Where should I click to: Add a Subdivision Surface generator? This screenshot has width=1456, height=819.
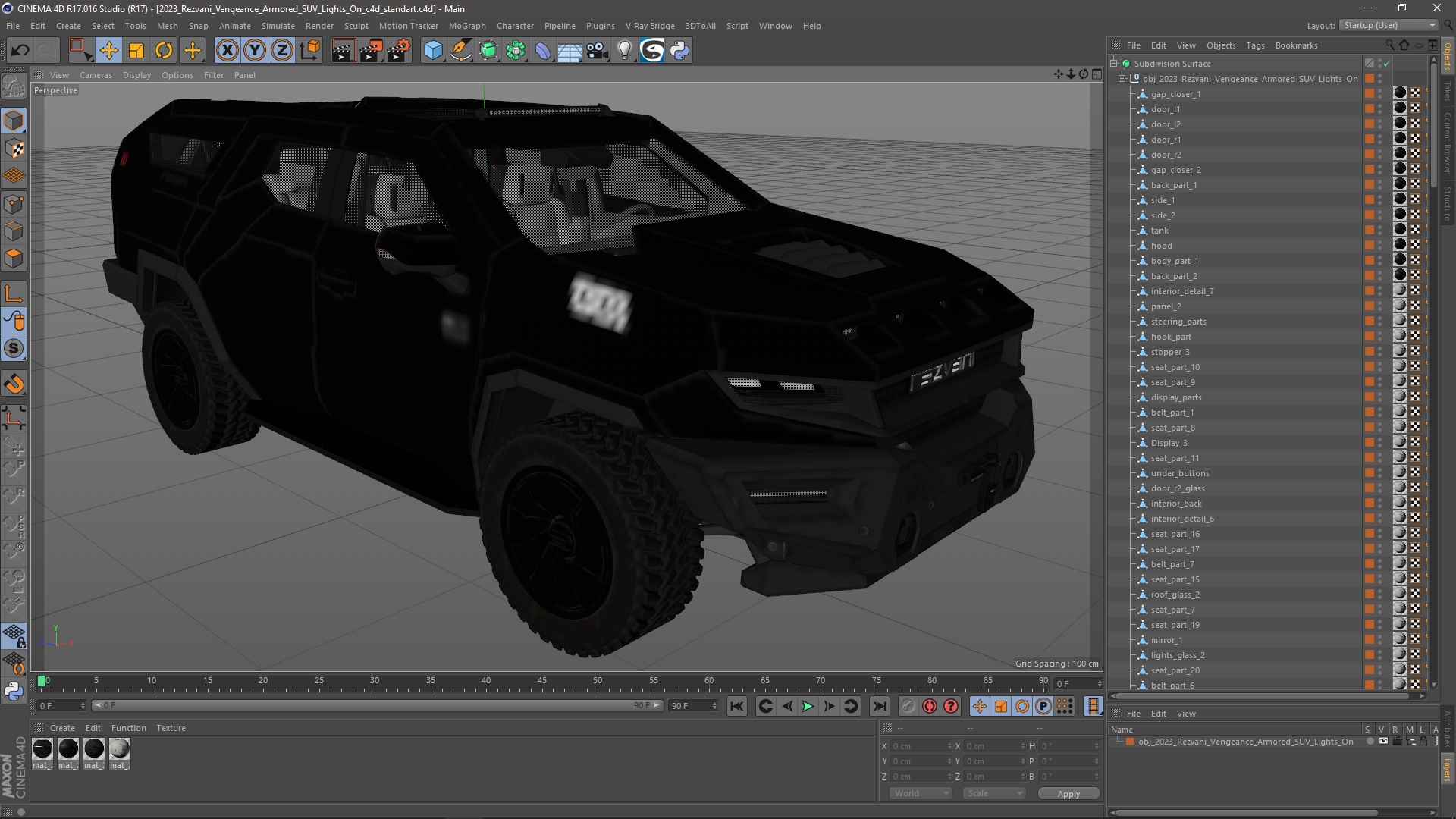point(489,51)
